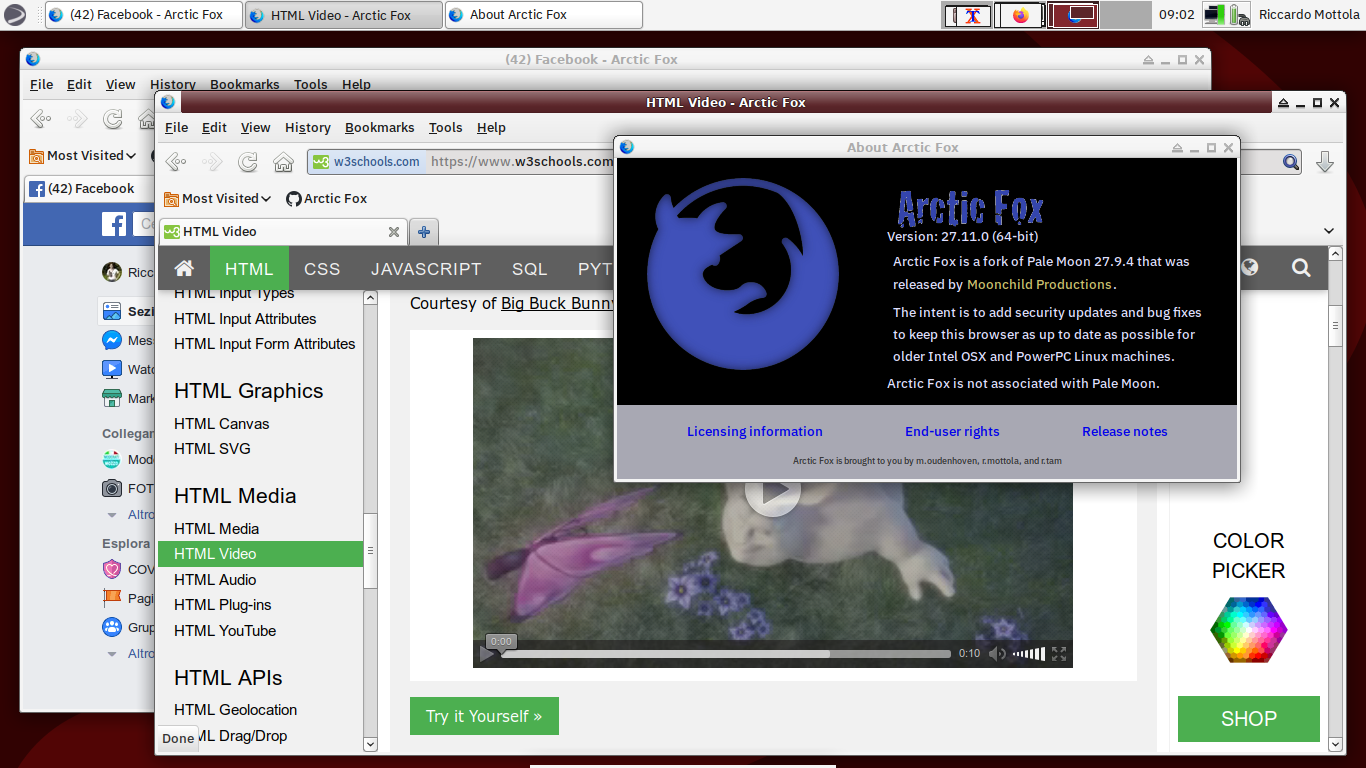
Task: Open the Arctic Fox GitHub bookmark
Action: 326,198
